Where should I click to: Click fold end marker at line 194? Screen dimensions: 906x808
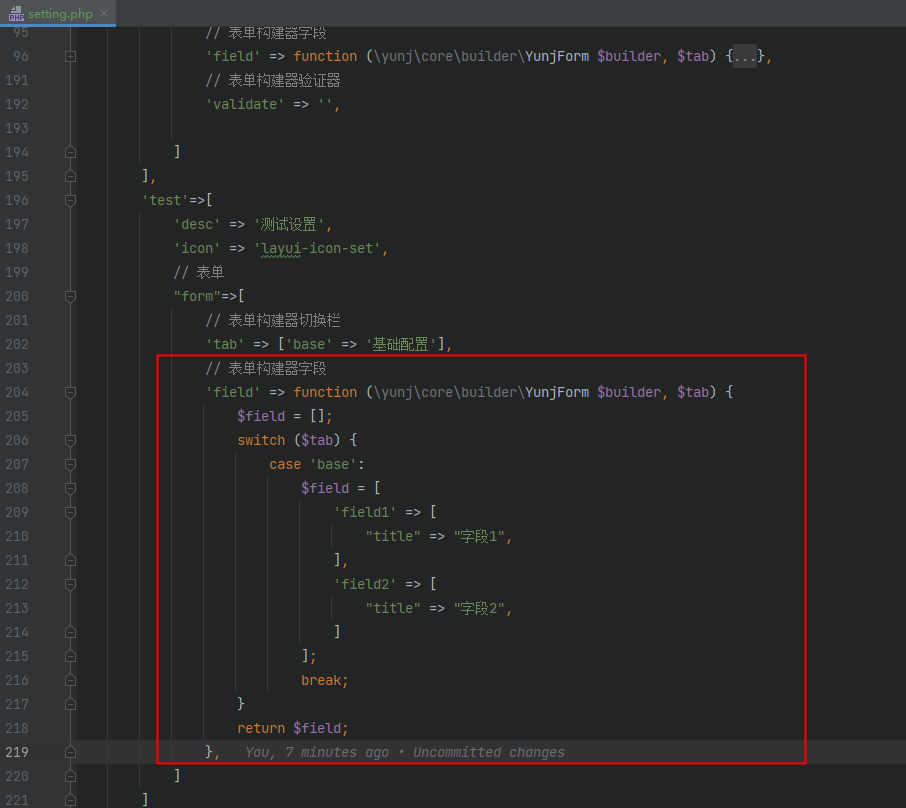[70, 153]
